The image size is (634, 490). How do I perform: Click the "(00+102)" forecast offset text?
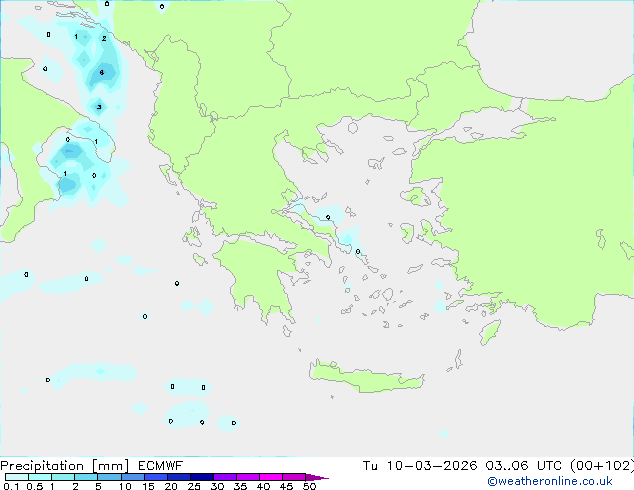click(602, 466)
